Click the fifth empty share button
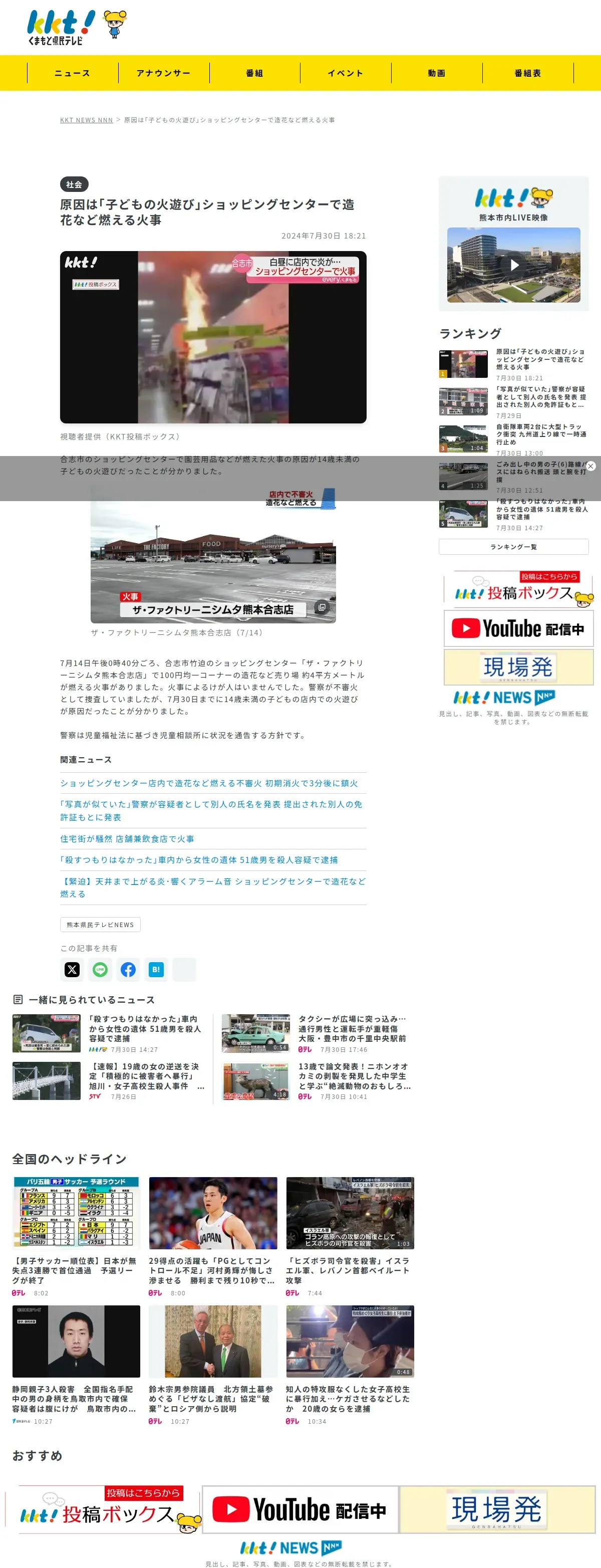Screen dimensions: 601x1568 point(184,969)
